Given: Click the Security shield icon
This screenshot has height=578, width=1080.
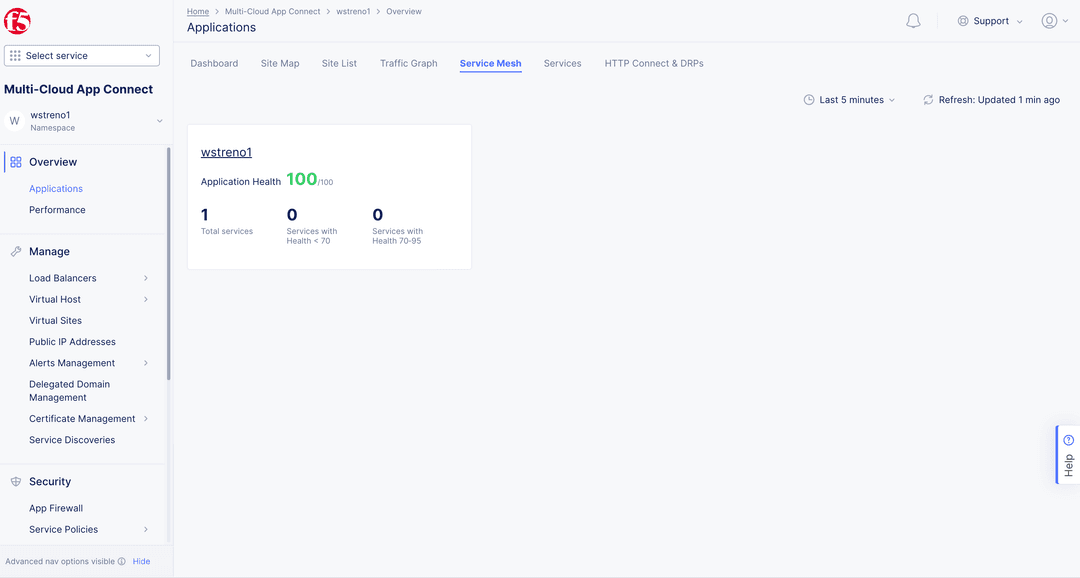Looking at the screenshot, I should point(14,481).
